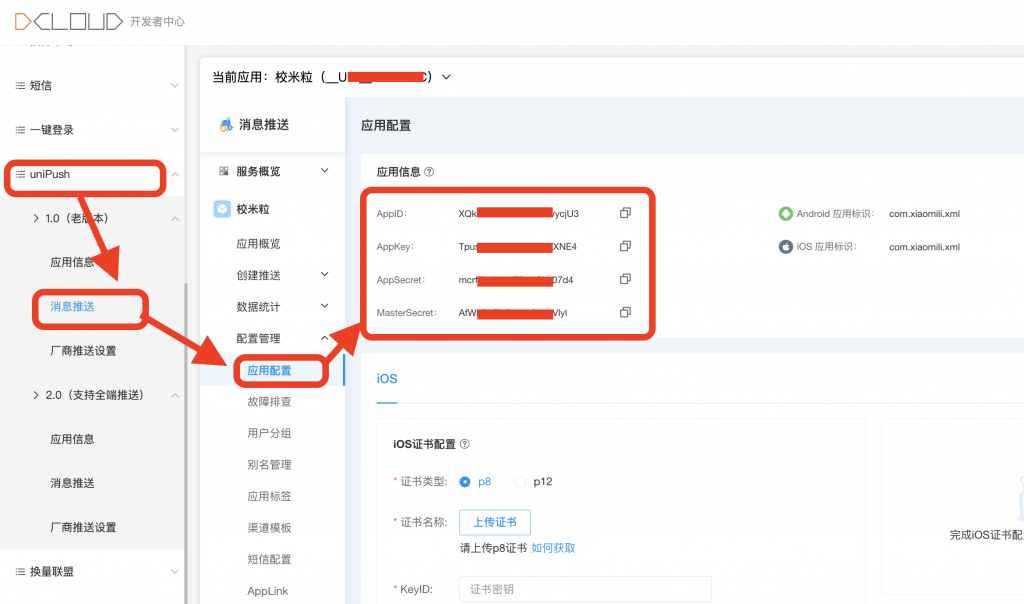This screenshot has width=1024, height=604.
Task: Click the 上传证书 upload button
Action: tap(495, 522)
